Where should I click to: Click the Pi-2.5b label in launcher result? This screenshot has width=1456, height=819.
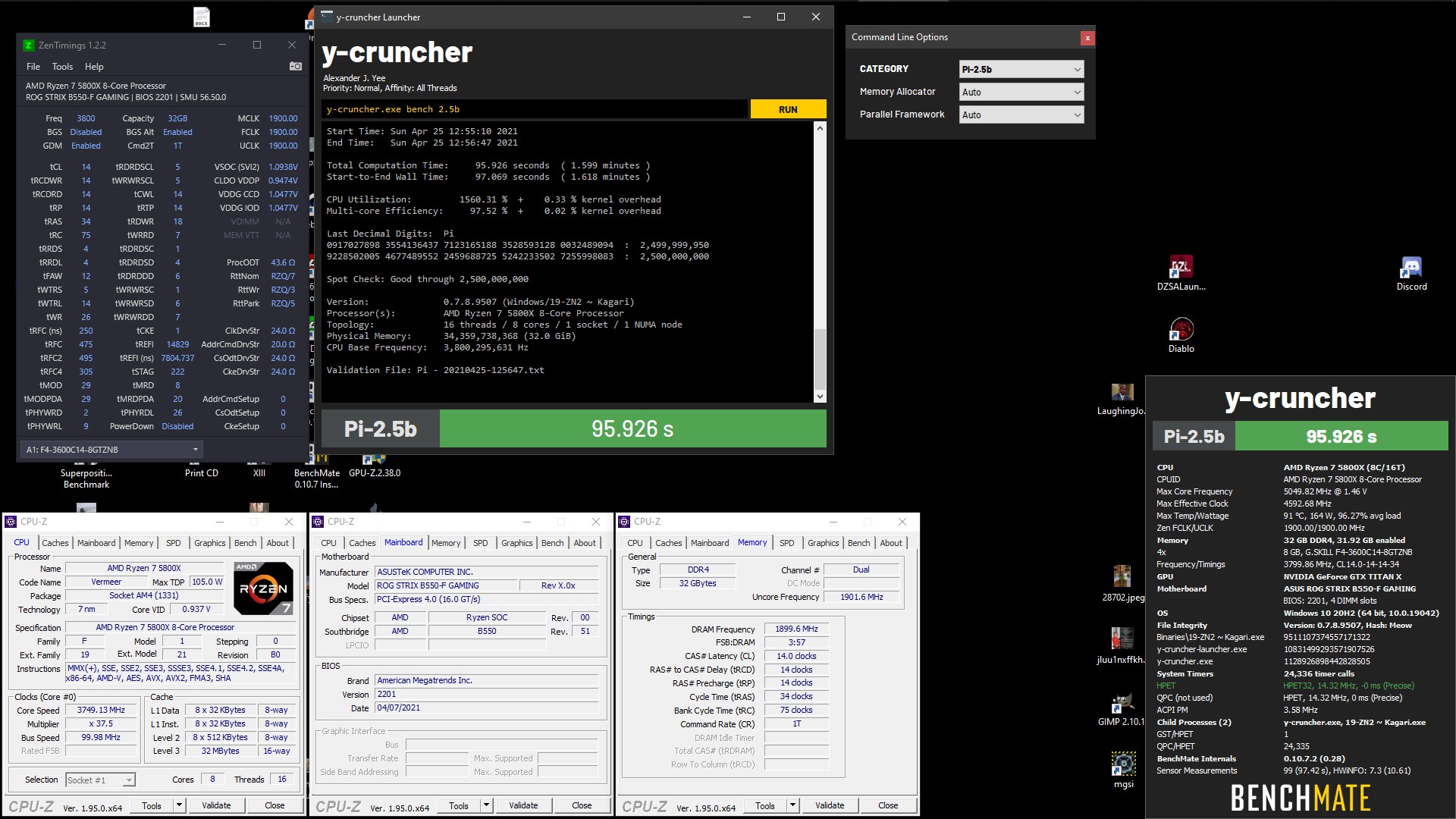[x=381, y=429]
